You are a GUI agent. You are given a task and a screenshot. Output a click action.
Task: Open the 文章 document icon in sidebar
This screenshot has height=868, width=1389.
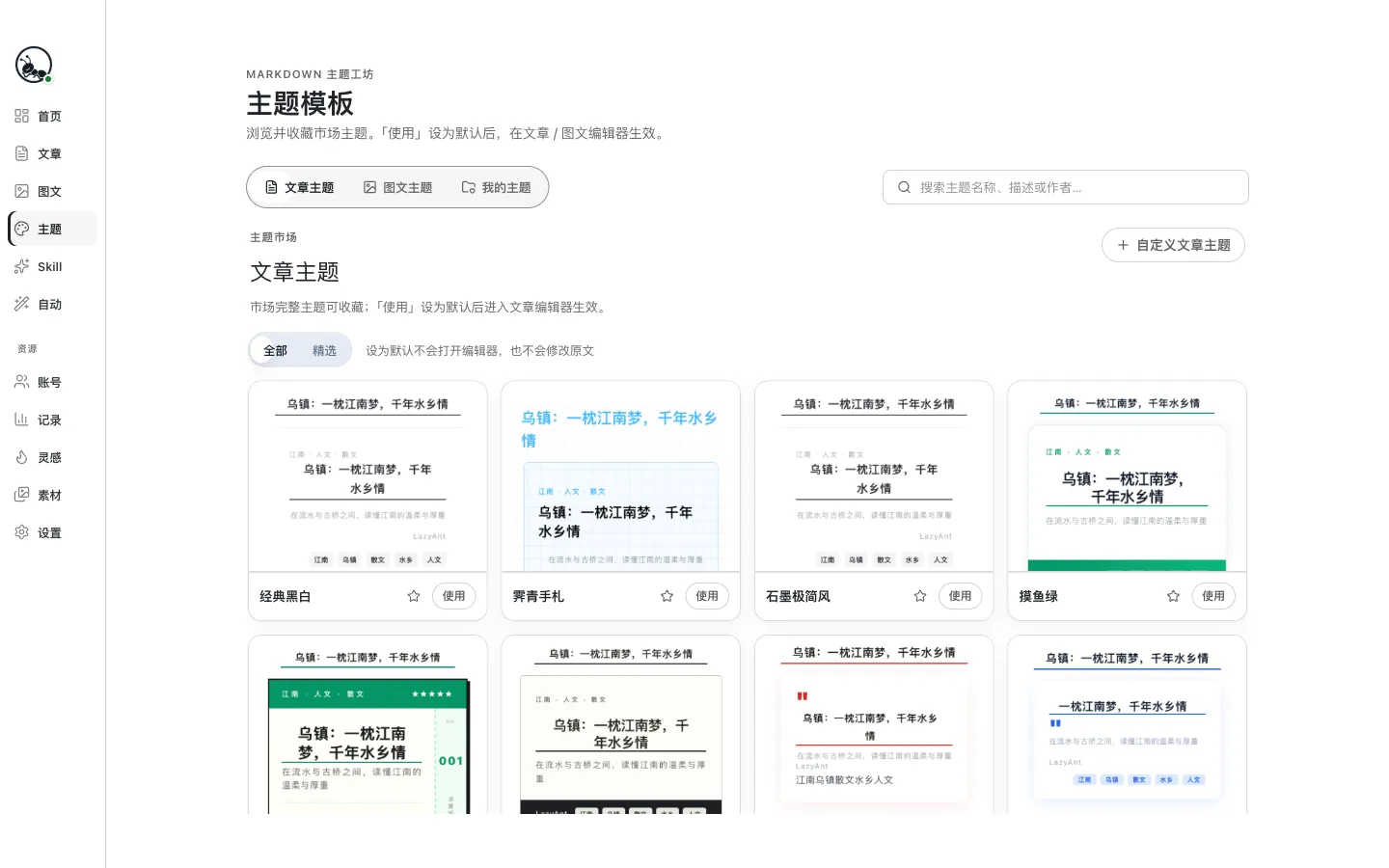21,153
